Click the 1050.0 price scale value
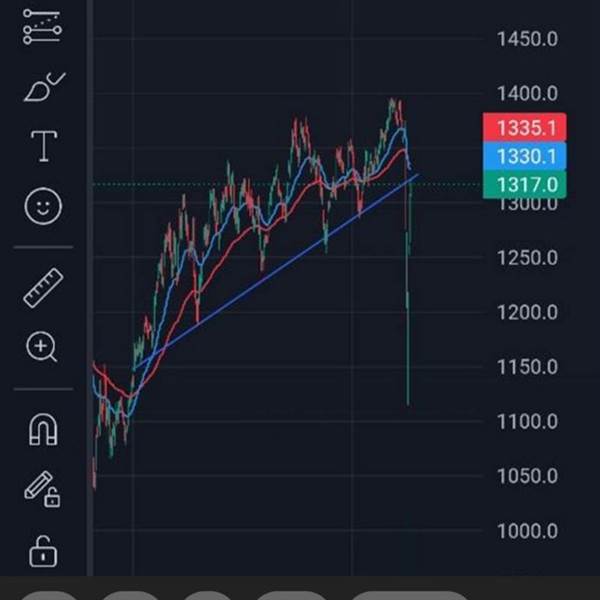 click(527, 476)
